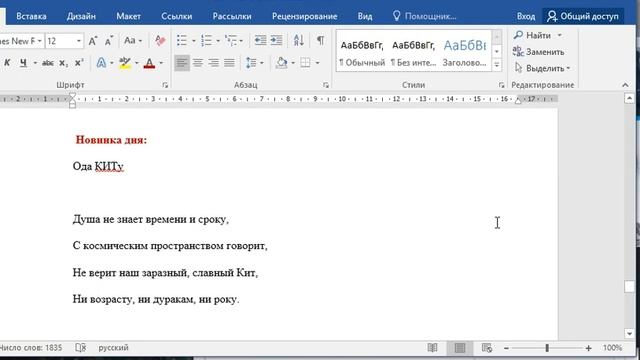
Task: Open the line spacing options
Action: click(251, 63)
